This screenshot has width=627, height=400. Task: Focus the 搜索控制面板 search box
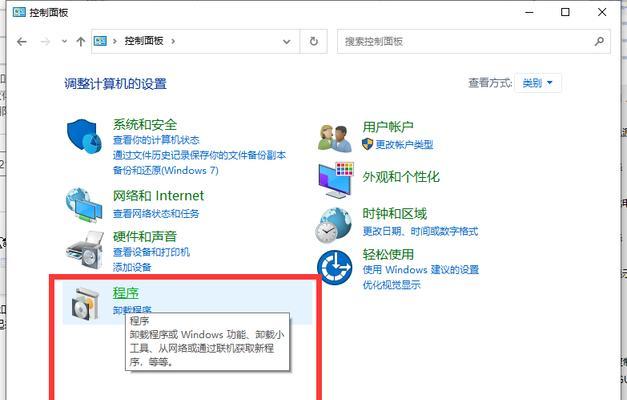pos(473,41)
